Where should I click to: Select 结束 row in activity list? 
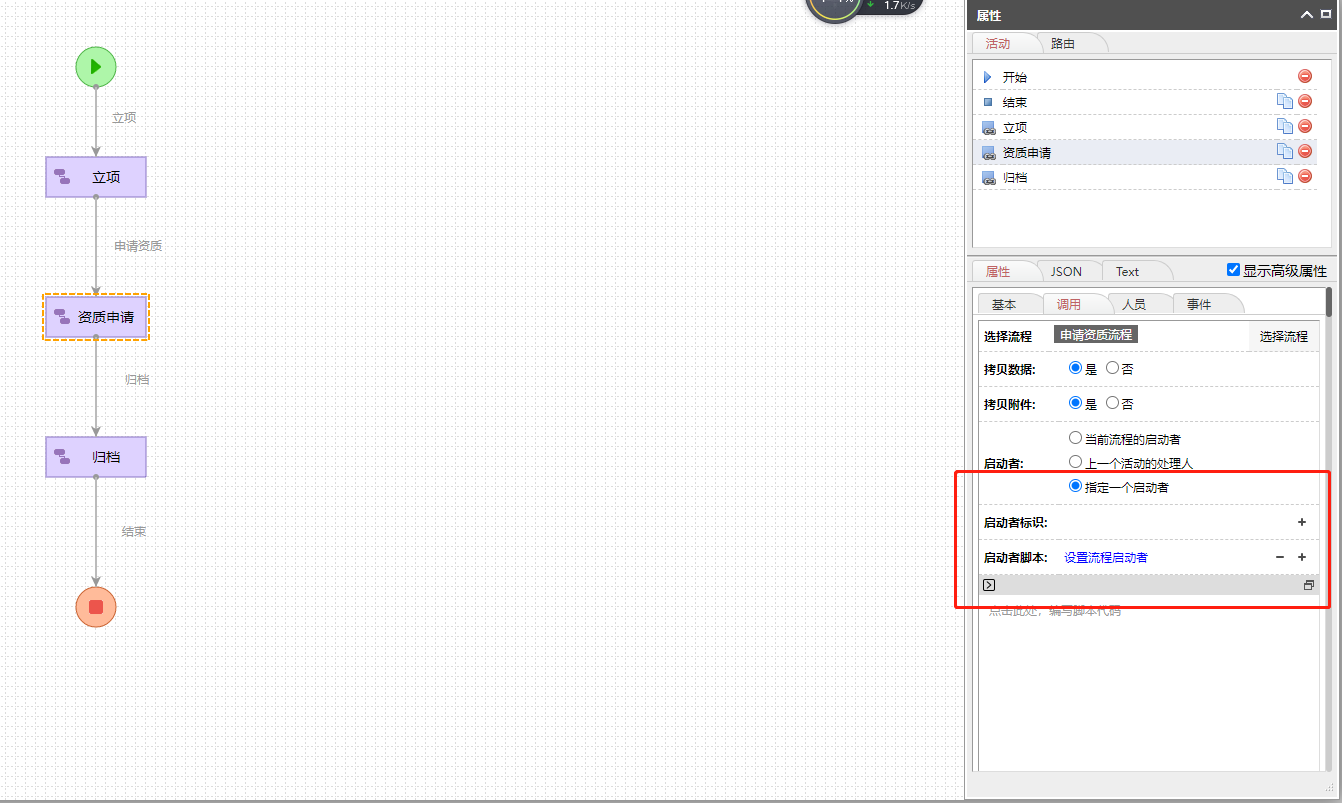[x=1145, y=102]
